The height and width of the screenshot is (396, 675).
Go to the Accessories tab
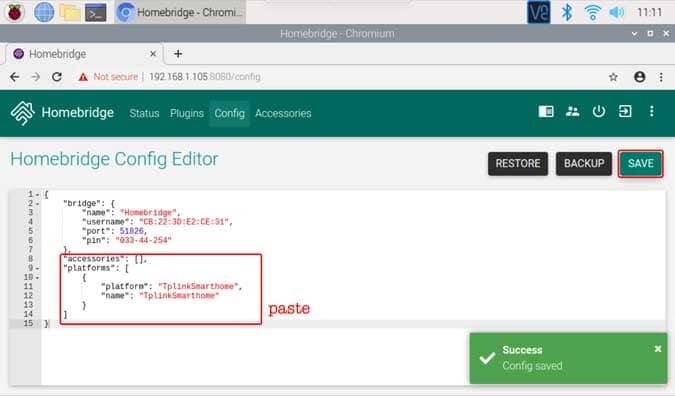(283, 113)
